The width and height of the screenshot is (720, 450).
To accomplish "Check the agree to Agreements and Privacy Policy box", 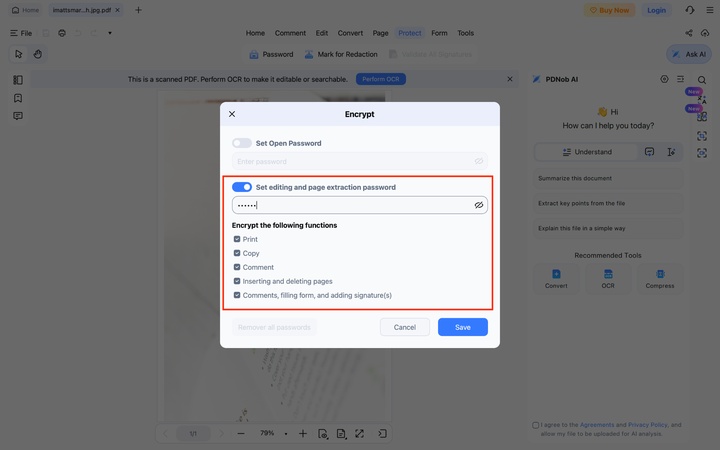I will pos(535,425).
